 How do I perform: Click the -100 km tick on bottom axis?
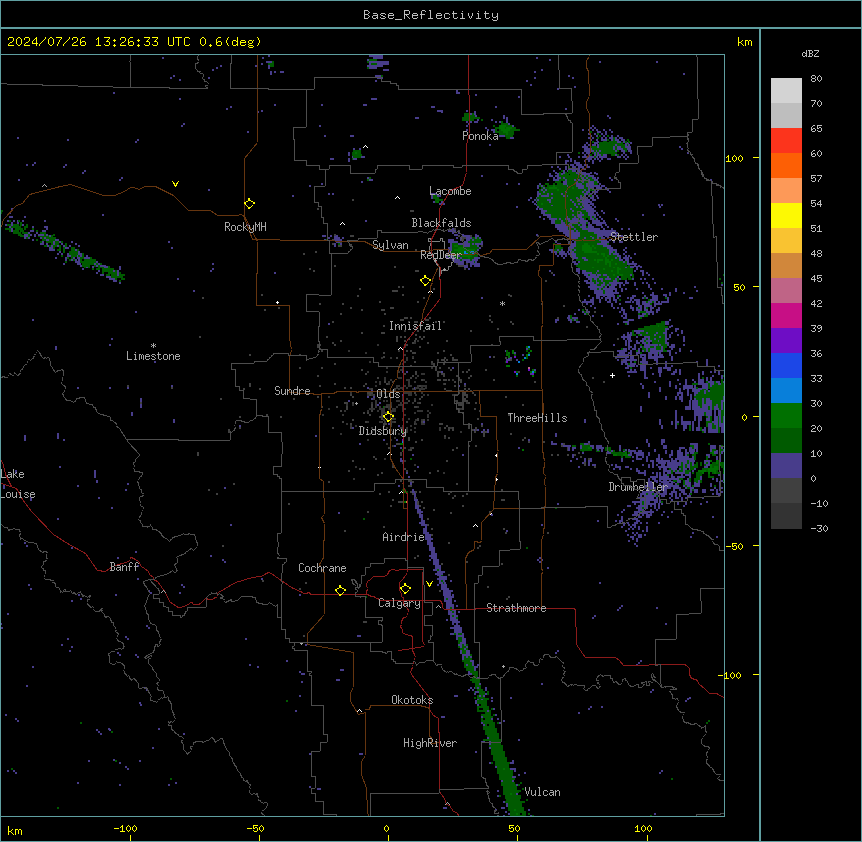pos(125,829)
